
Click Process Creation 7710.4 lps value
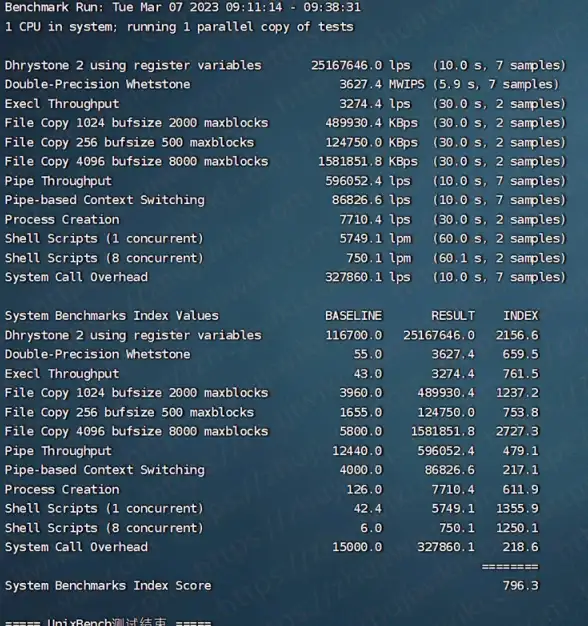(374, 219)
